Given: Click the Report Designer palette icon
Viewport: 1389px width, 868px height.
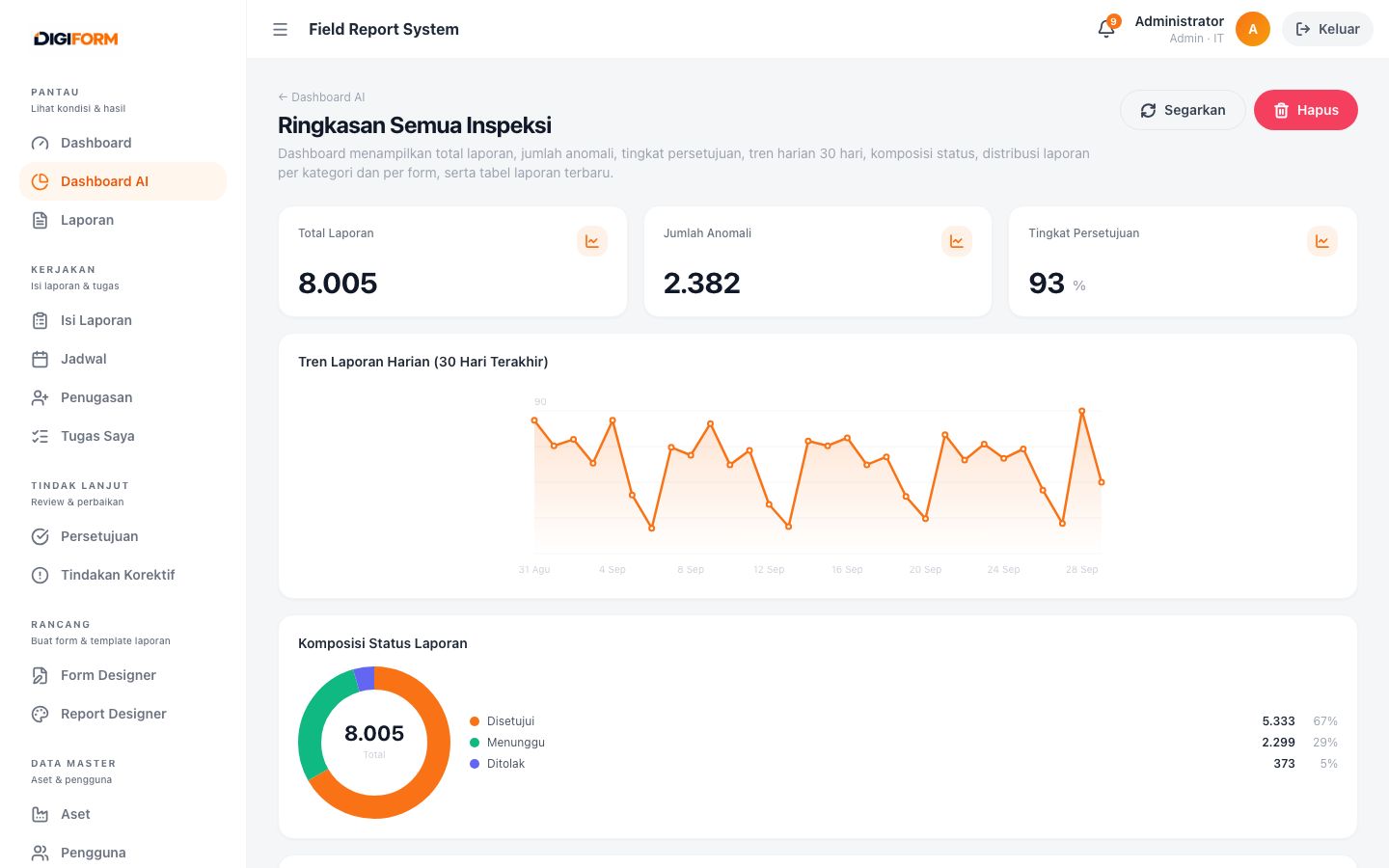Looking at the screenshot, I should point(40,714).
